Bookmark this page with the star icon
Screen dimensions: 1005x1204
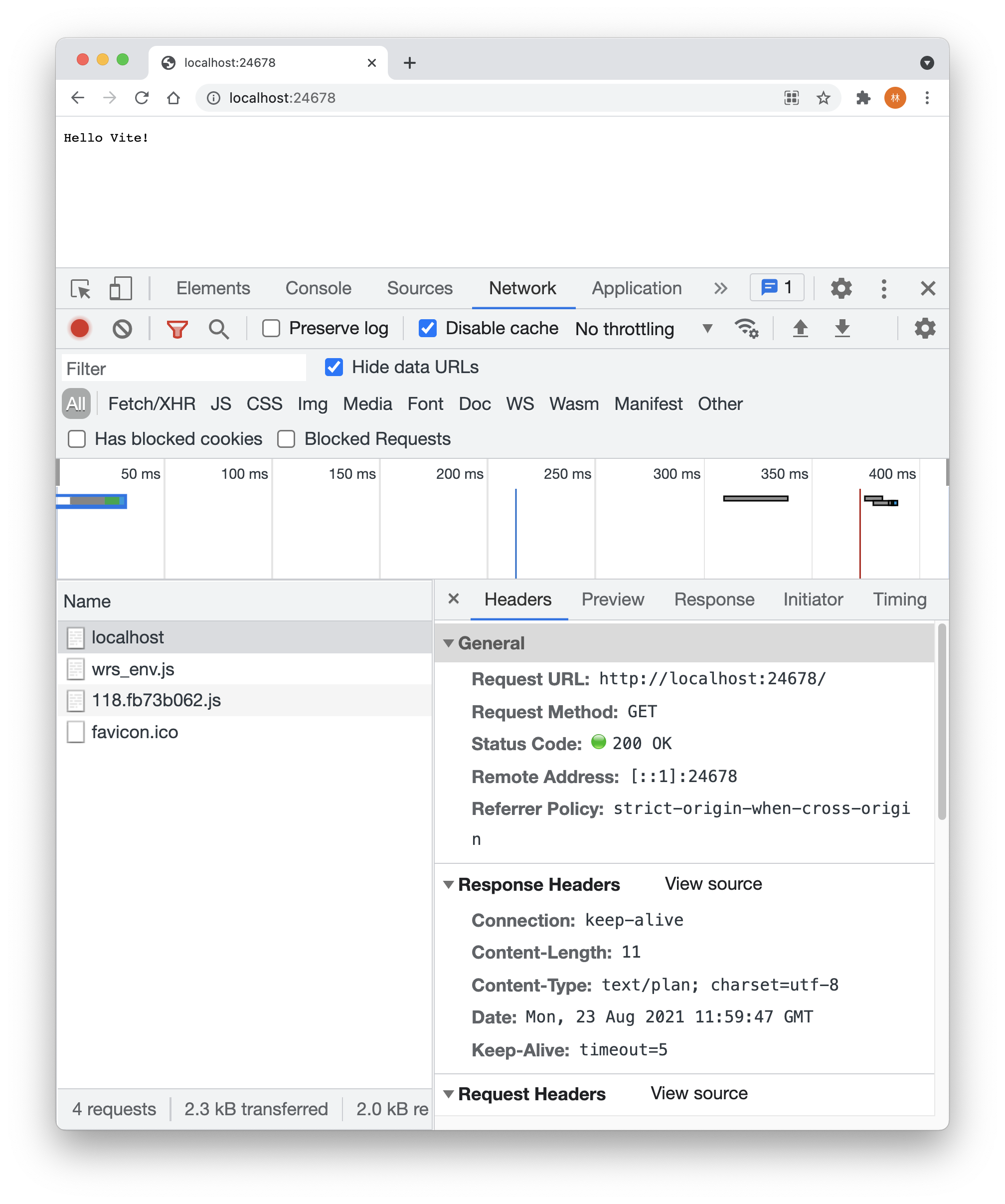point(823,98)
